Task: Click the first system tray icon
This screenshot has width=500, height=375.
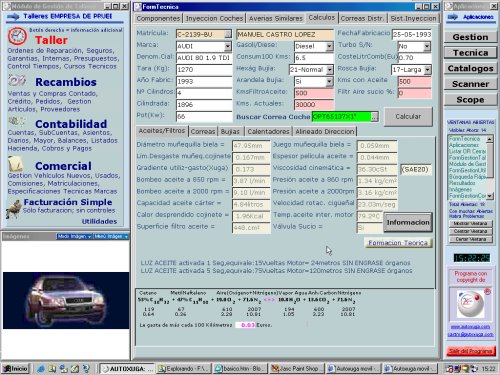Action: 450,369
